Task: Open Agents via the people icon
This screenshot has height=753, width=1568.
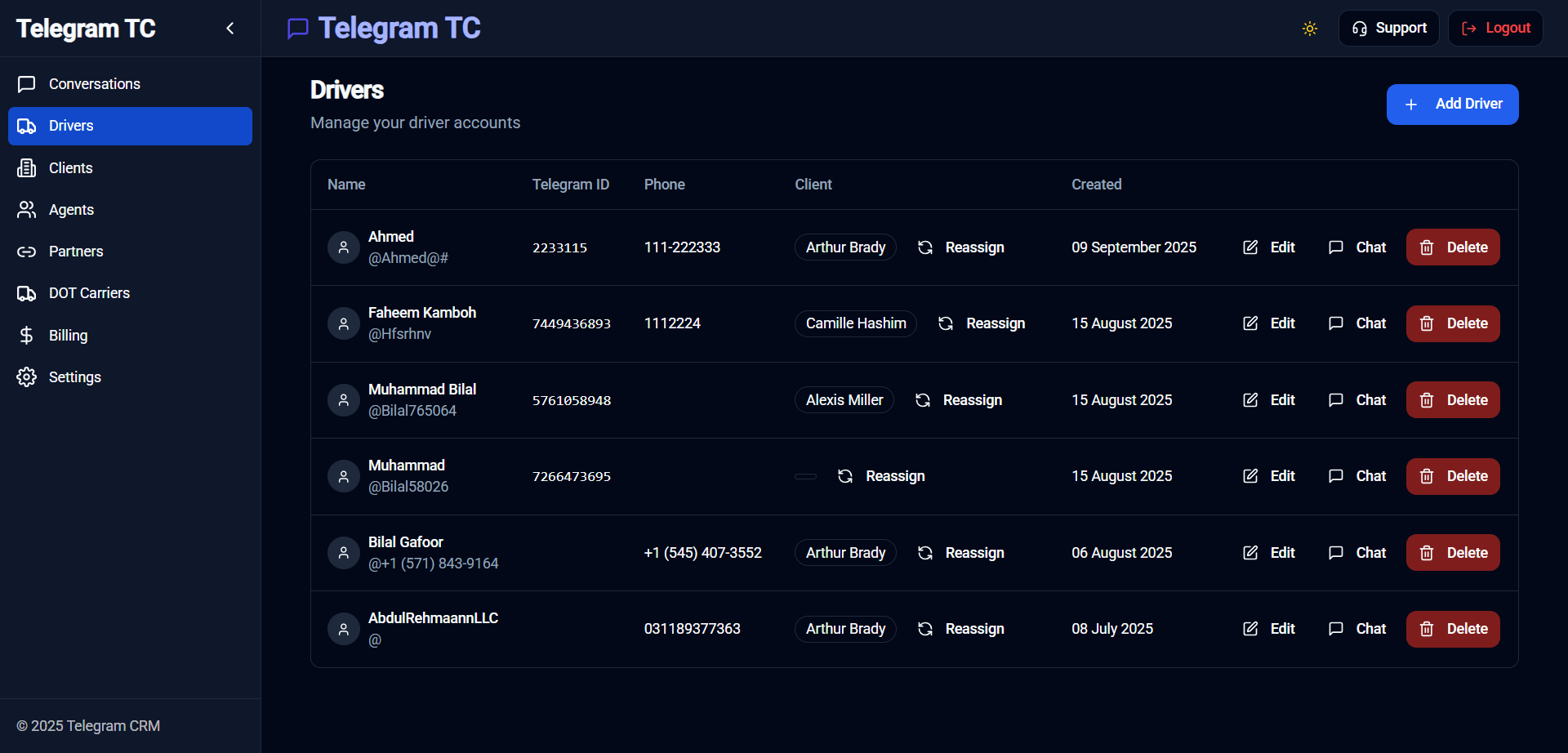Action: [25, 209]
